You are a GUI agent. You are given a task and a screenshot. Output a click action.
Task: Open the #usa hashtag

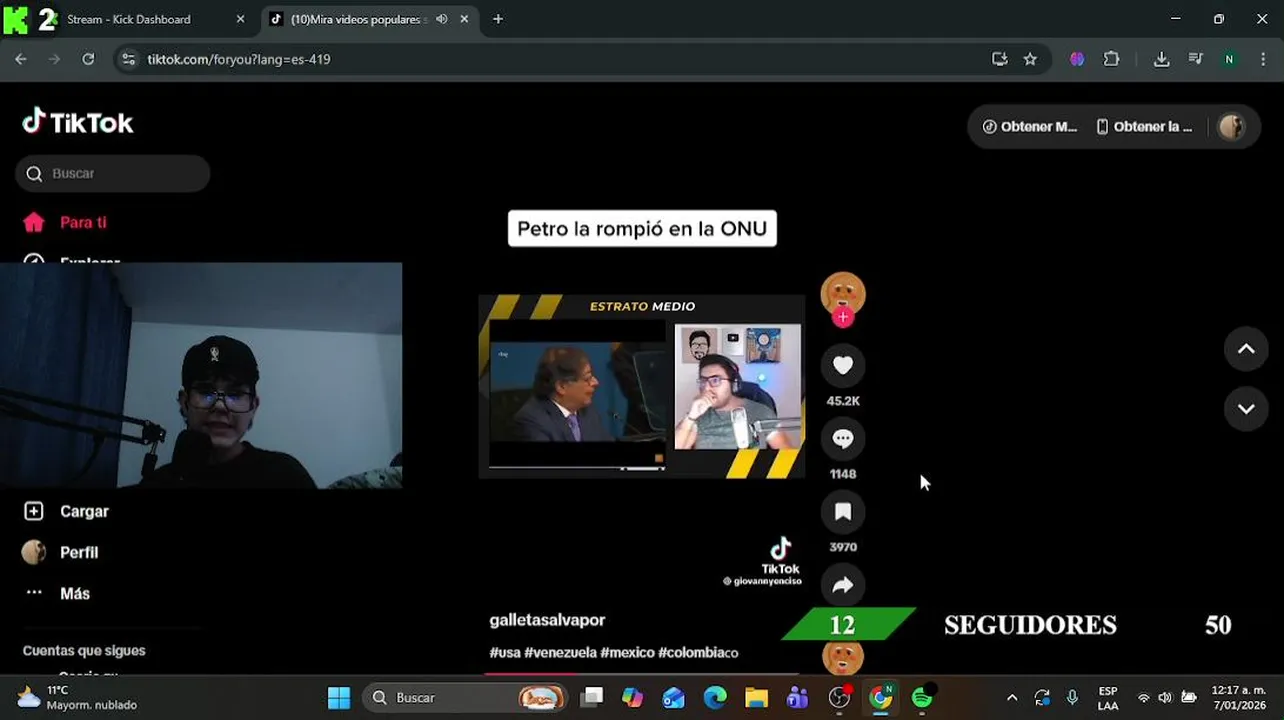click(x=504, y=653)
